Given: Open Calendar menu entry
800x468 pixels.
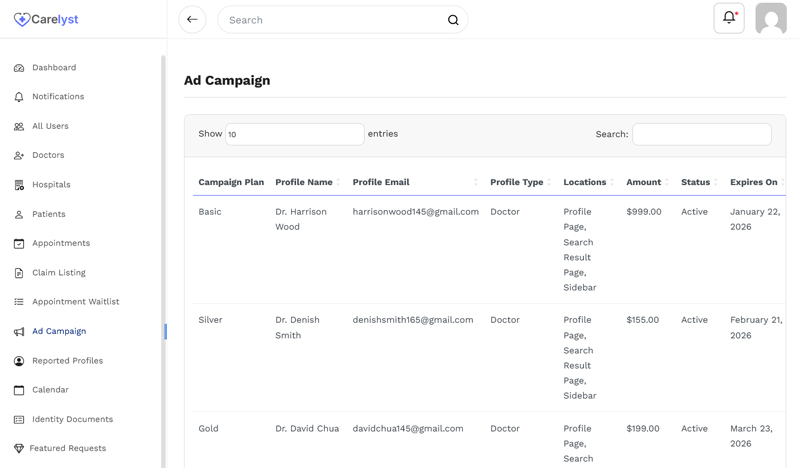Looking at the screenshot, I should (x=50, y=389).
